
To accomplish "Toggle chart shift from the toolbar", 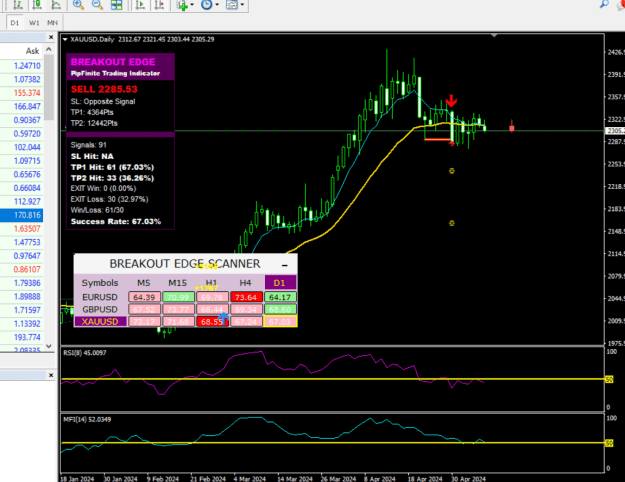I will pos(159,5).
